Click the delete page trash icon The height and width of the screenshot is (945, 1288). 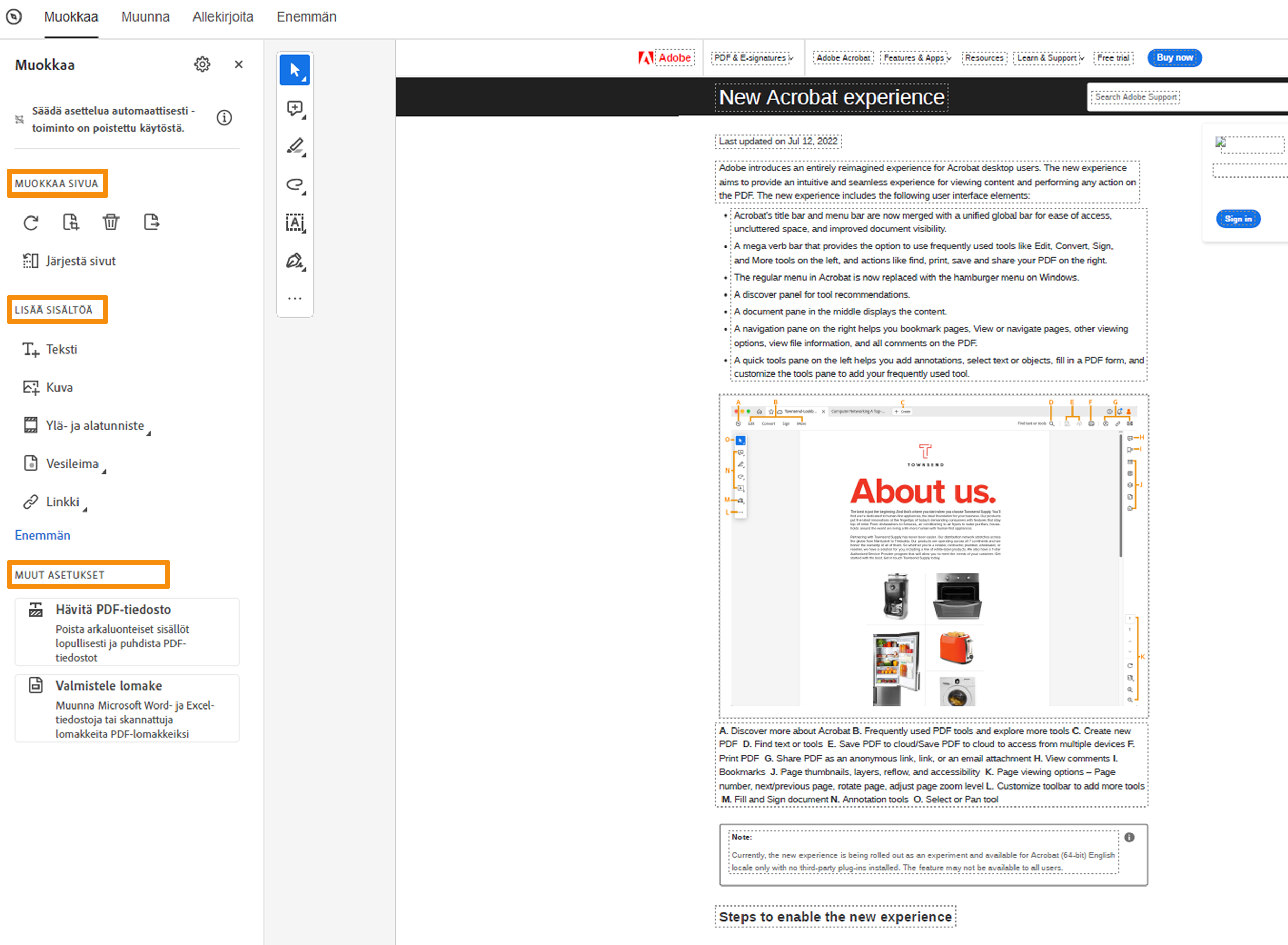pos(110,222)
